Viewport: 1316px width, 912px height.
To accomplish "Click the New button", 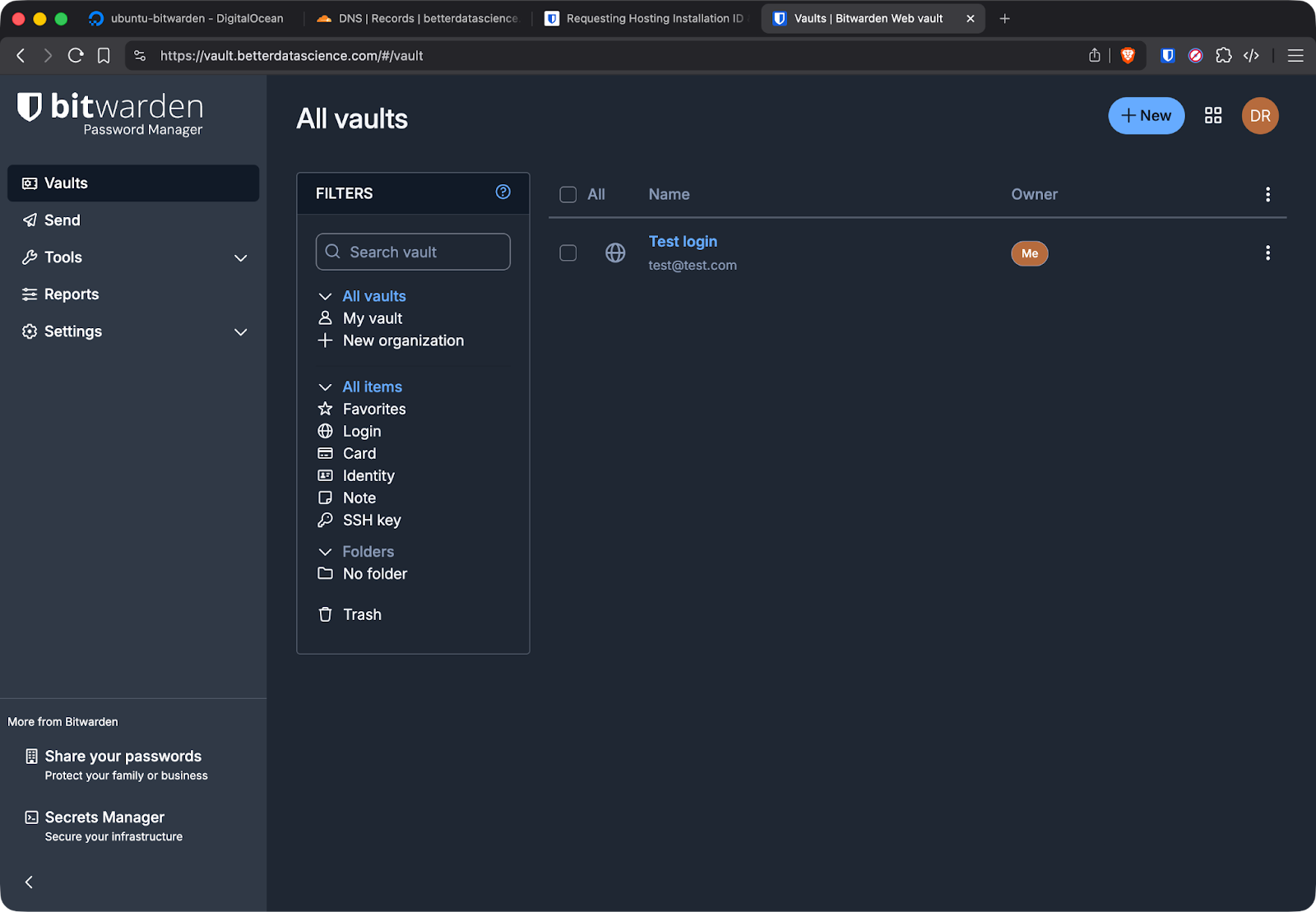I will click(1146, 116).
